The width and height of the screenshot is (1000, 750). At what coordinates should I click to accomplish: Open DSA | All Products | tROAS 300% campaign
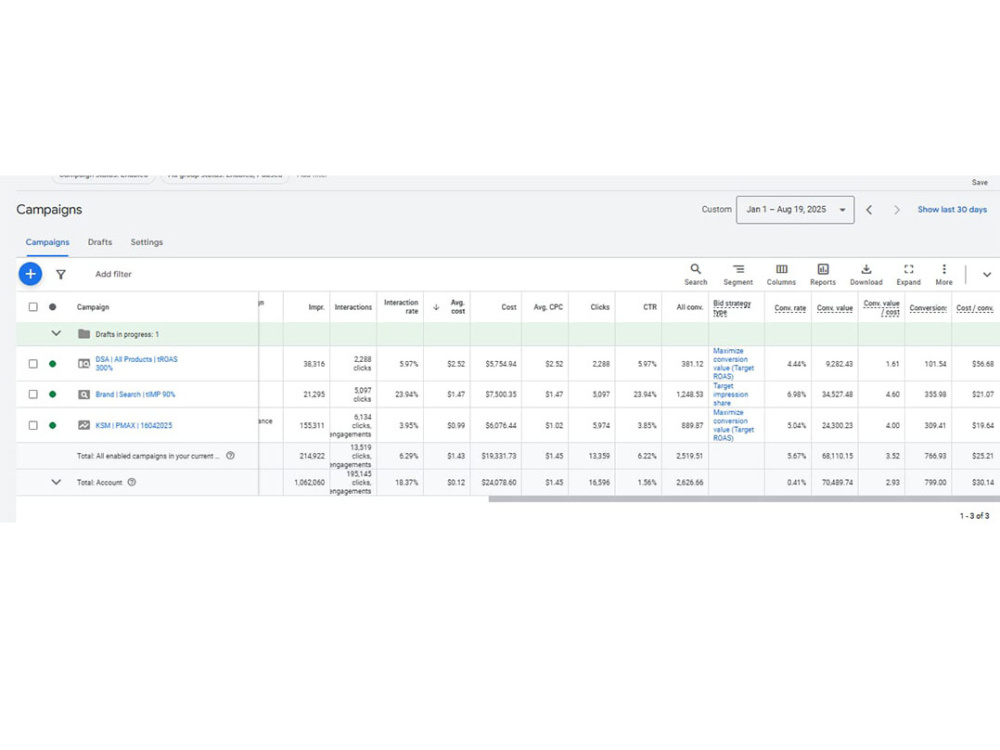click(x=136, y=364)
